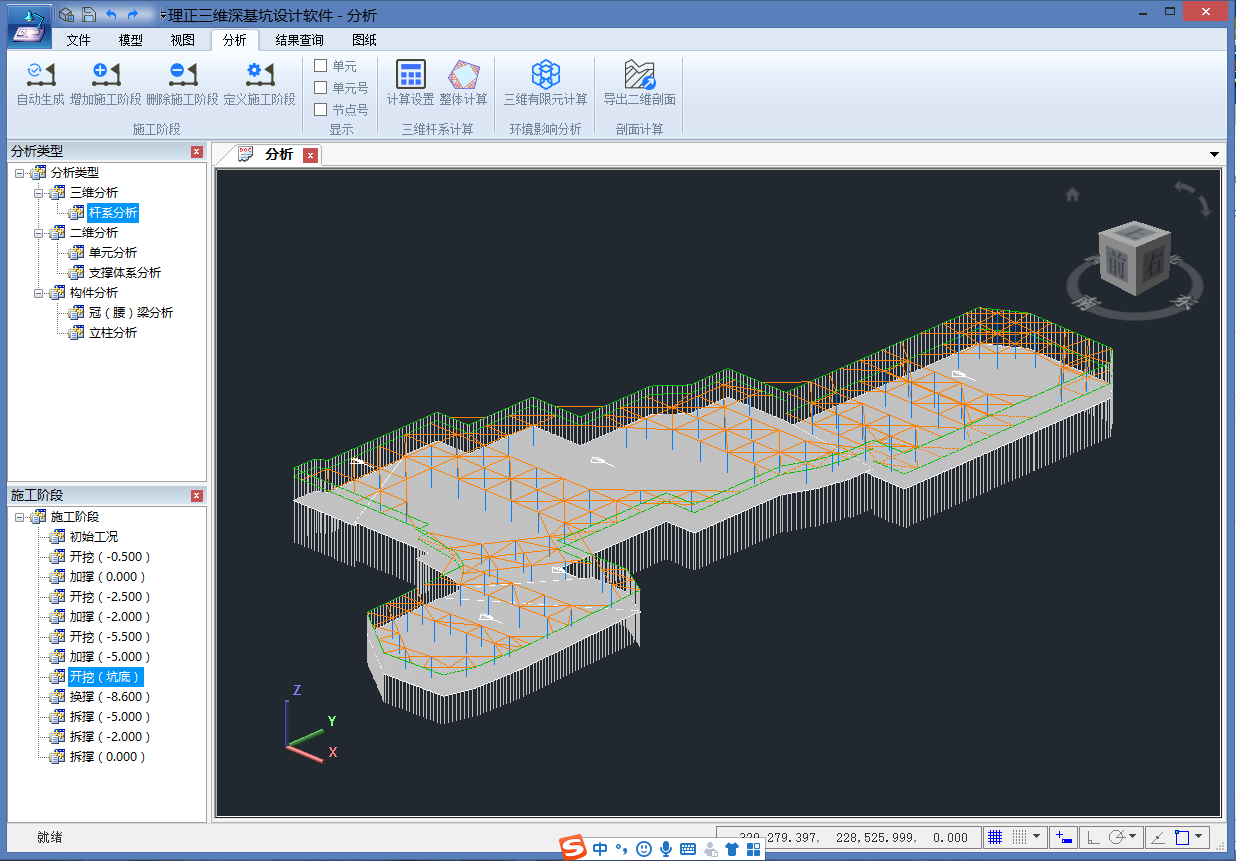Screen dimensions: 1236x861
Task: Click 增加施工阶段 add stage icon
Action: pyautogui.click(x=105, y=75)
